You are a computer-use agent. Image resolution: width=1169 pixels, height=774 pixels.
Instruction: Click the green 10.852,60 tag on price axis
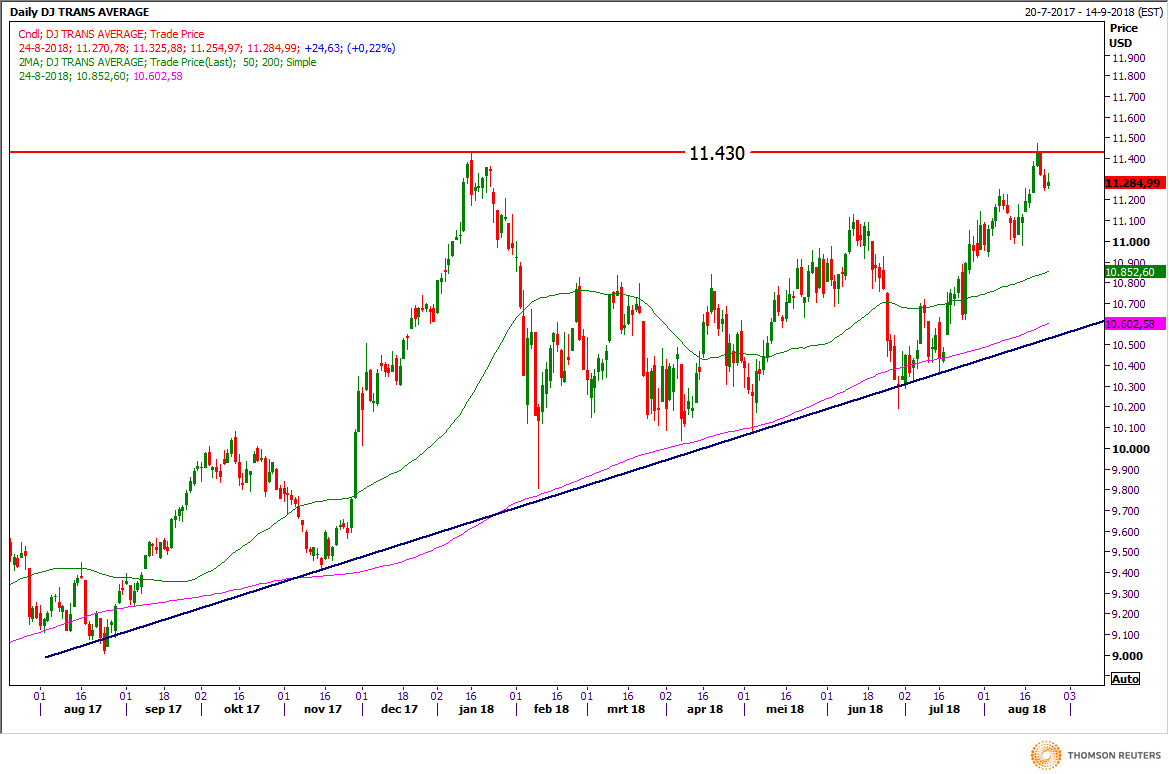1133,272
